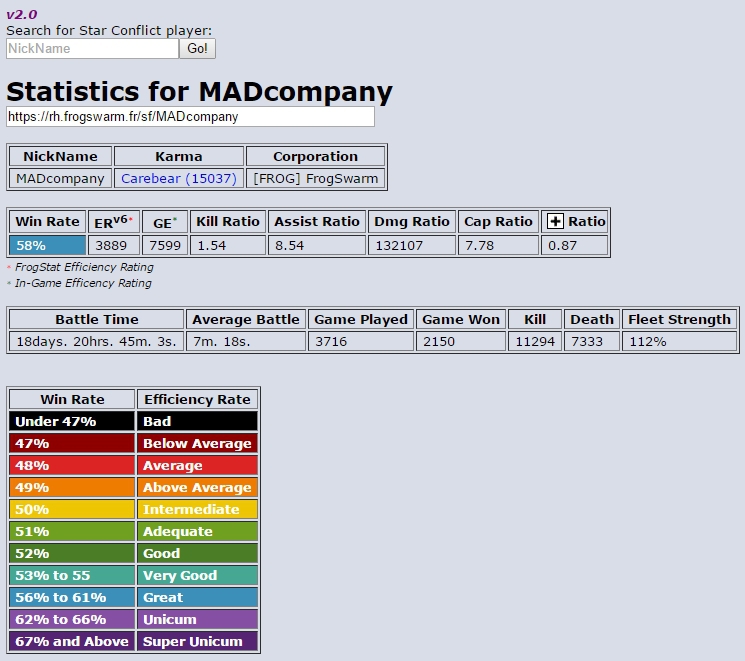Click the Fleet Strength header
Image resolution: width=745 pixels, height=661 pixels.
pyautogui.click(x=679, y=319)
